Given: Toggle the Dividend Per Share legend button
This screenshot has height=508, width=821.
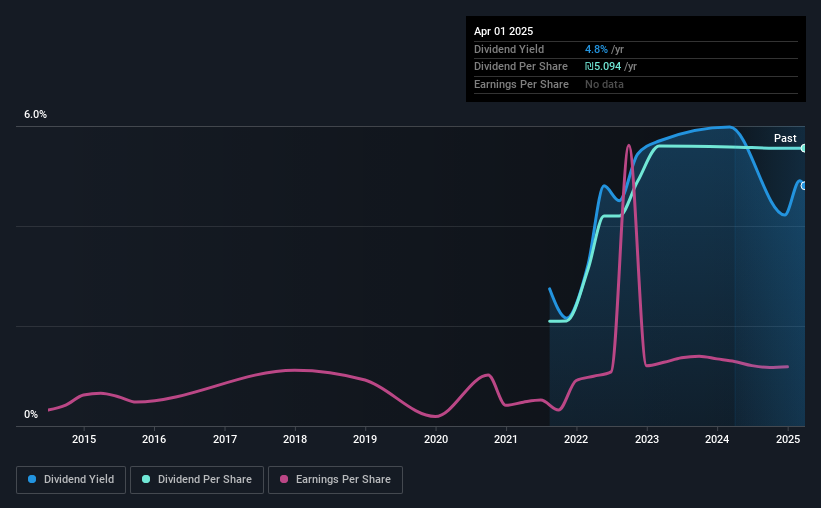Looking at the screenshot, I should pyautogui.click(x=197, y=480).
